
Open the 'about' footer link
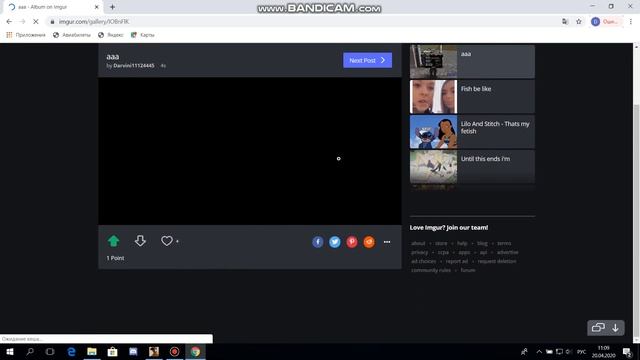coord(418,243)
